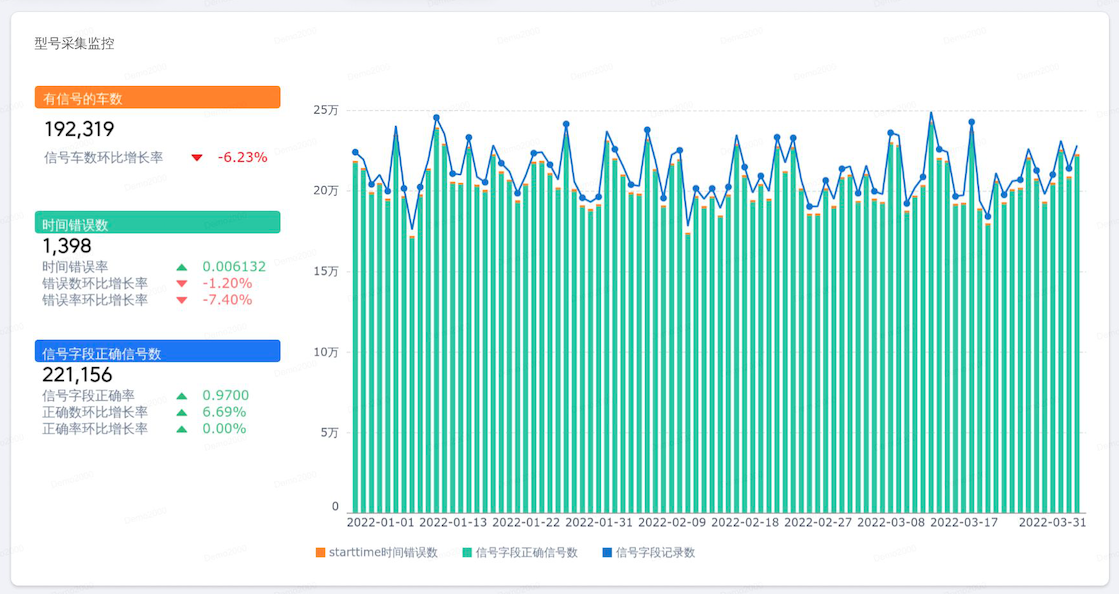Click the red down triangle beside -7.40%
Screen dimensions: 1119x594
(x=182, y=301)
